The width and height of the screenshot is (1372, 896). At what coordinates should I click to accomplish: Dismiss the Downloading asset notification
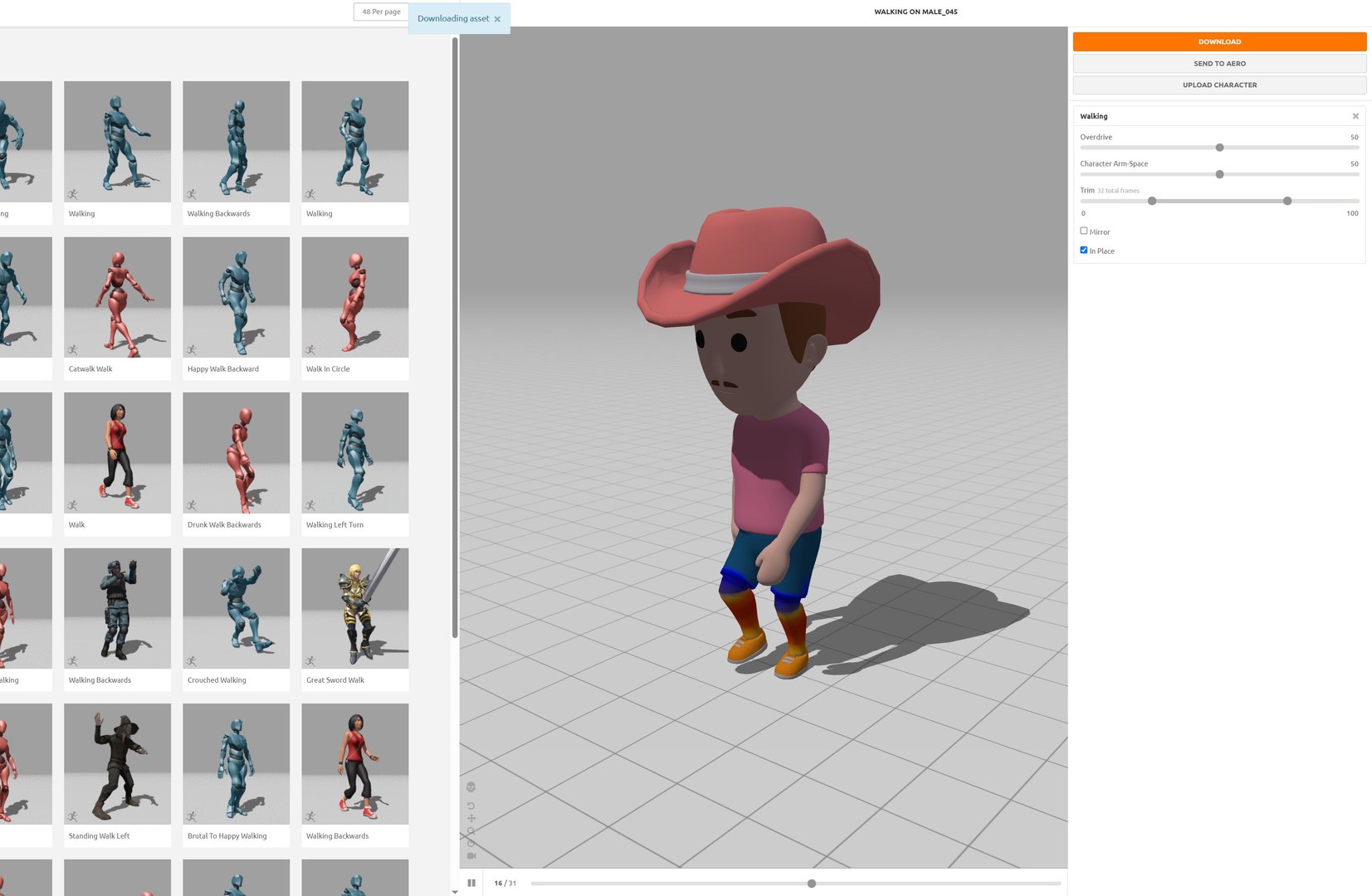click(497, 19)
